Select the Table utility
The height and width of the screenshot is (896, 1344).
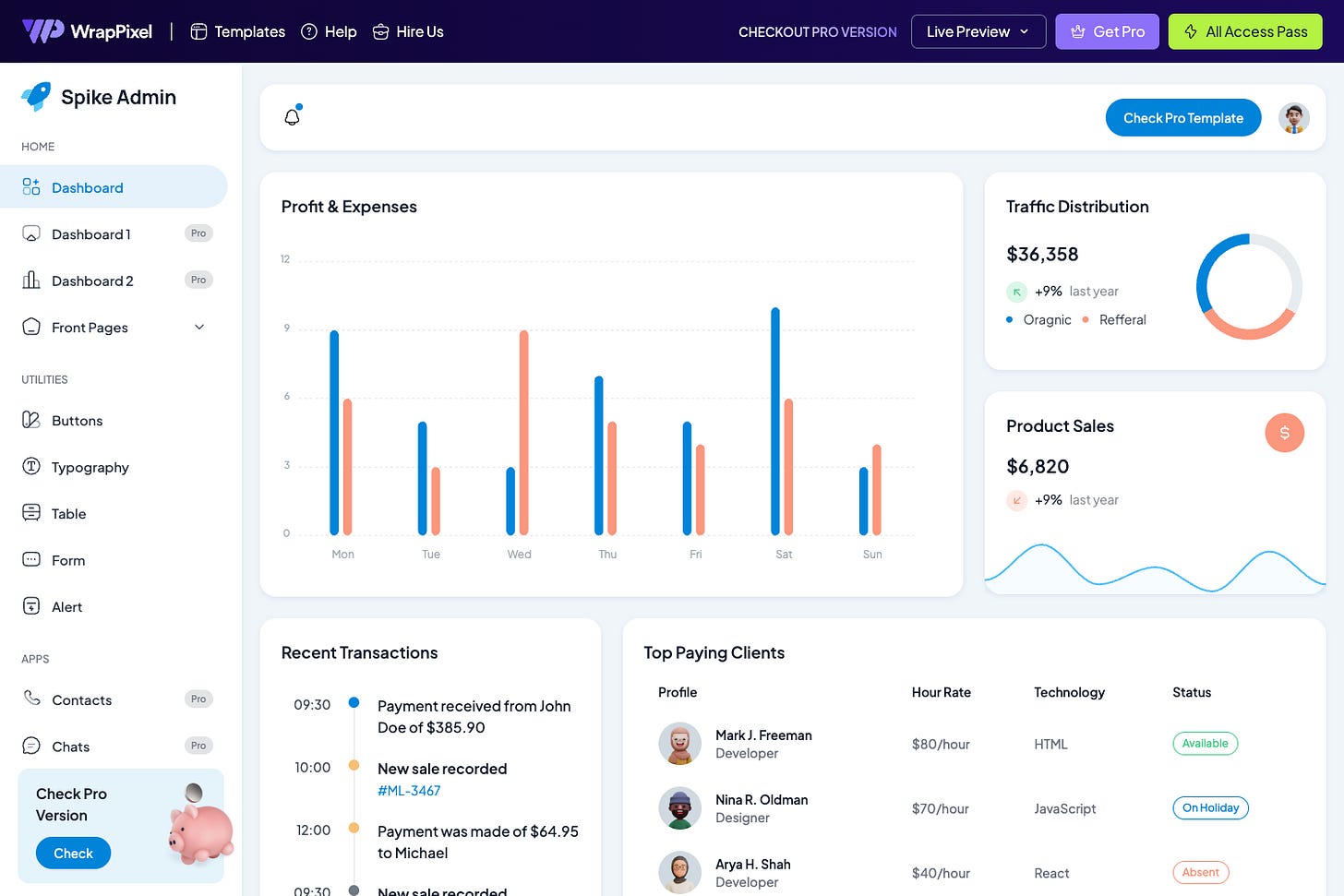pyautogui.click(x=67, y=513)
